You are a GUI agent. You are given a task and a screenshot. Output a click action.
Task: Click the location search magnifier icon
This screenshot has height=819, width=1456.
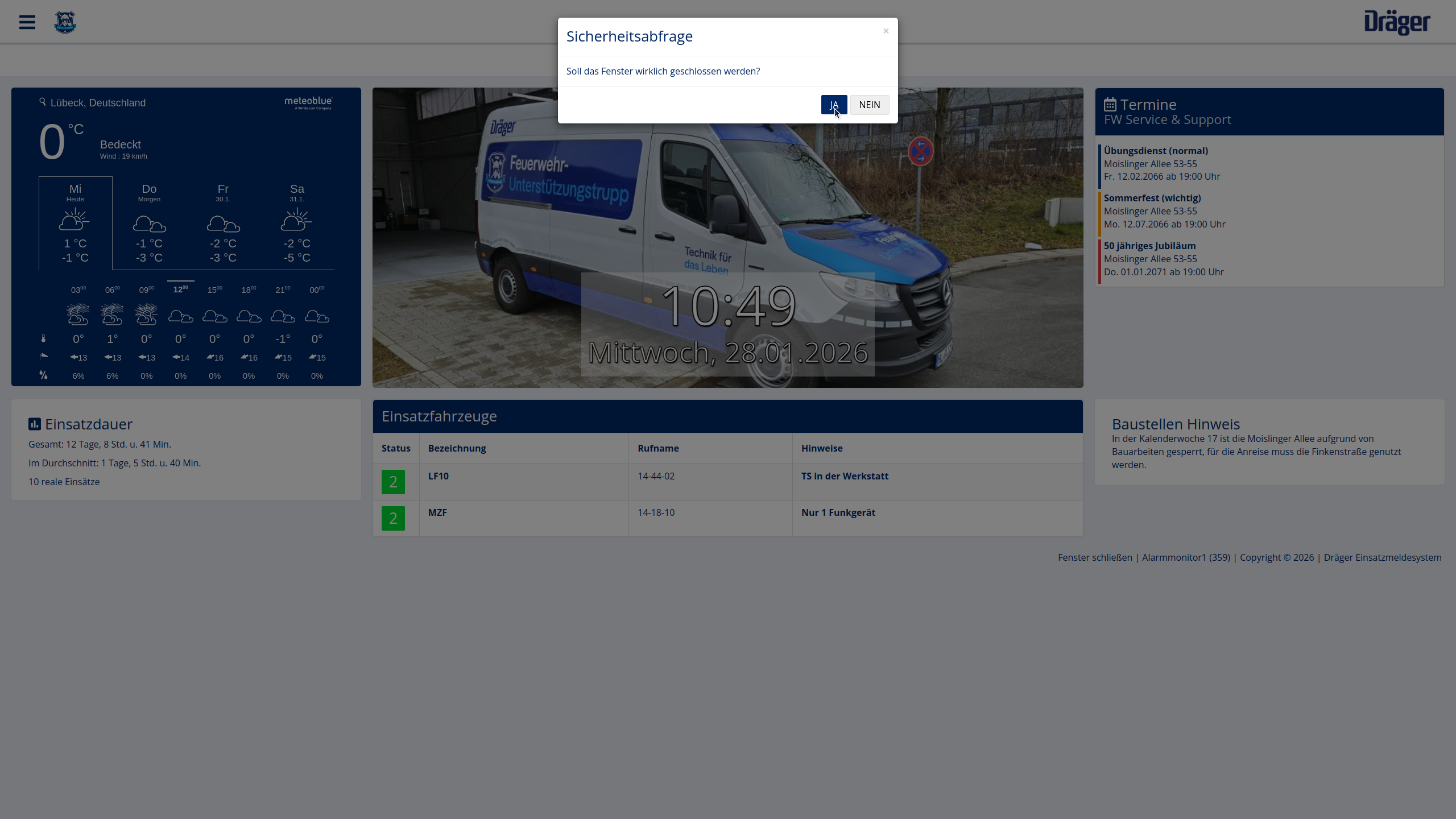(43, 102)
